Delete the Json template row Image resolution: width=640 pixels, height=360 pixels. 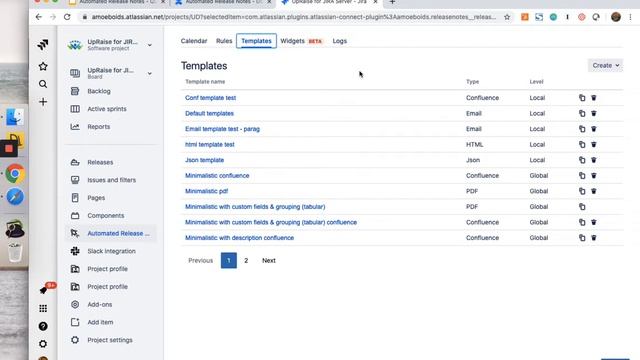pos(594,160)
